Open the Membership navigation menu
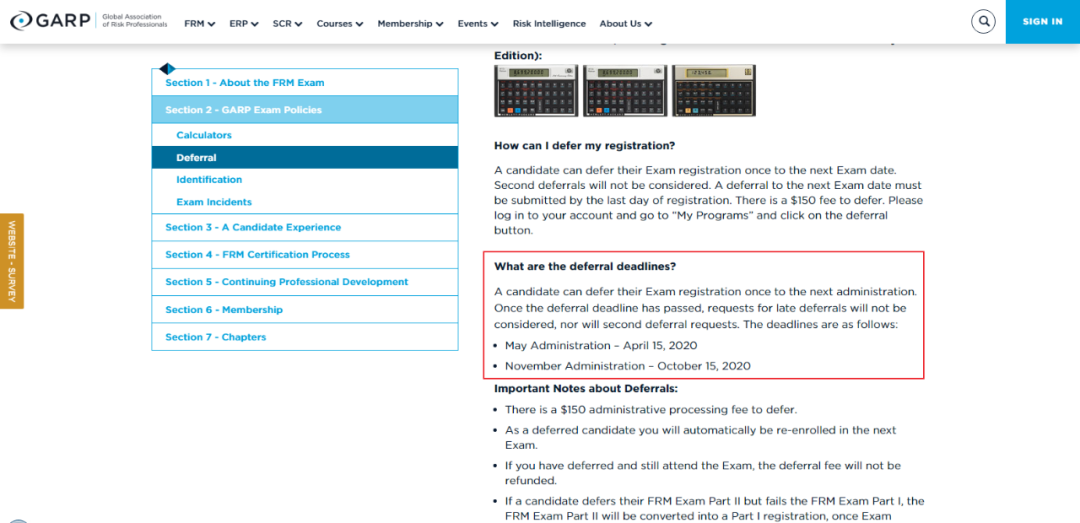Viewport: 1080px width, 523px height. click(x=410, y=23)
